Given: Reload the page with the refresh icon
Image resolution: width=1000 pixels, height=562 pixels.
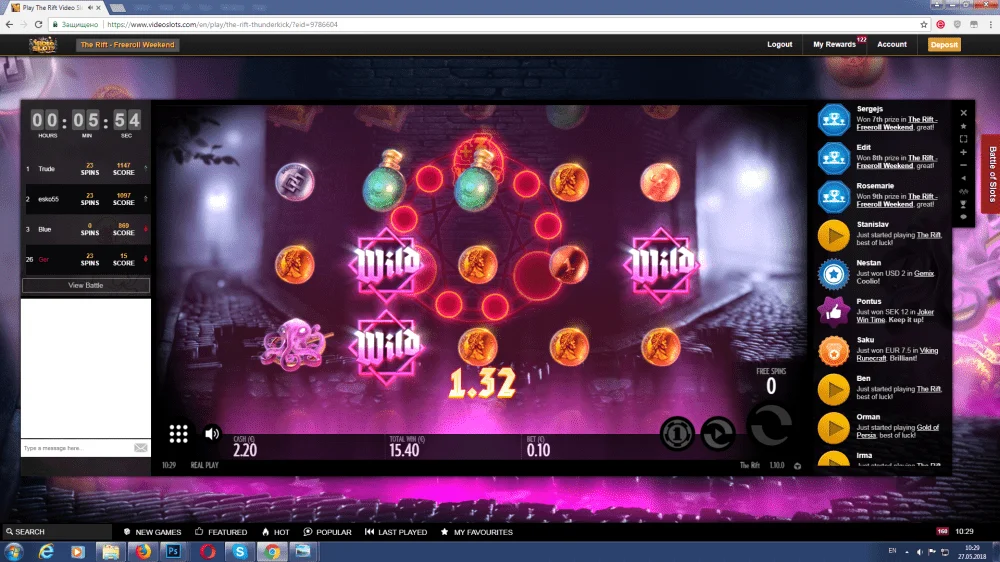Looking at the screenshot, I should 38,24.
